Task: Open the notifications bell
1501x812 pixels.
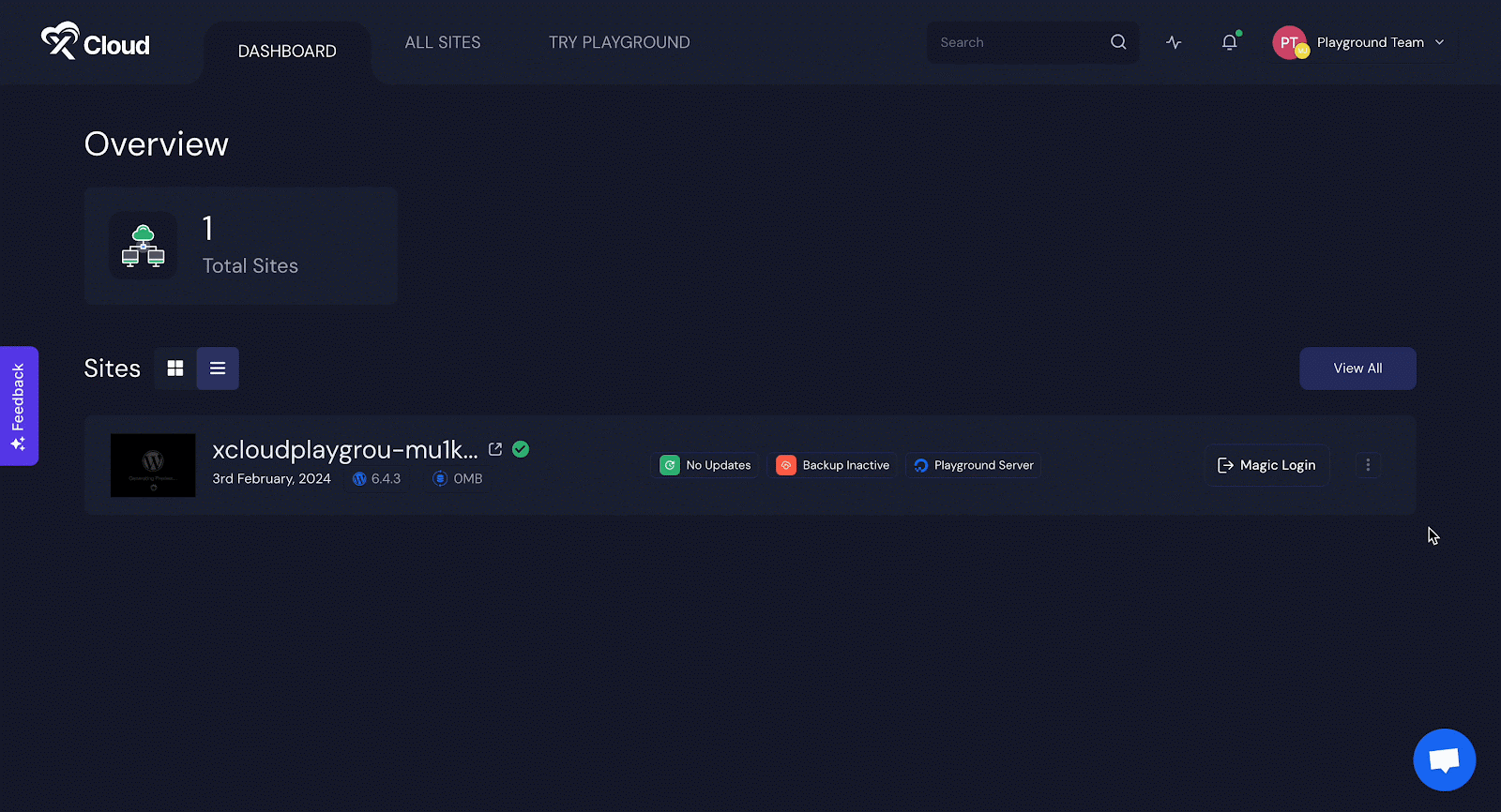Action: pos(1229,42)
